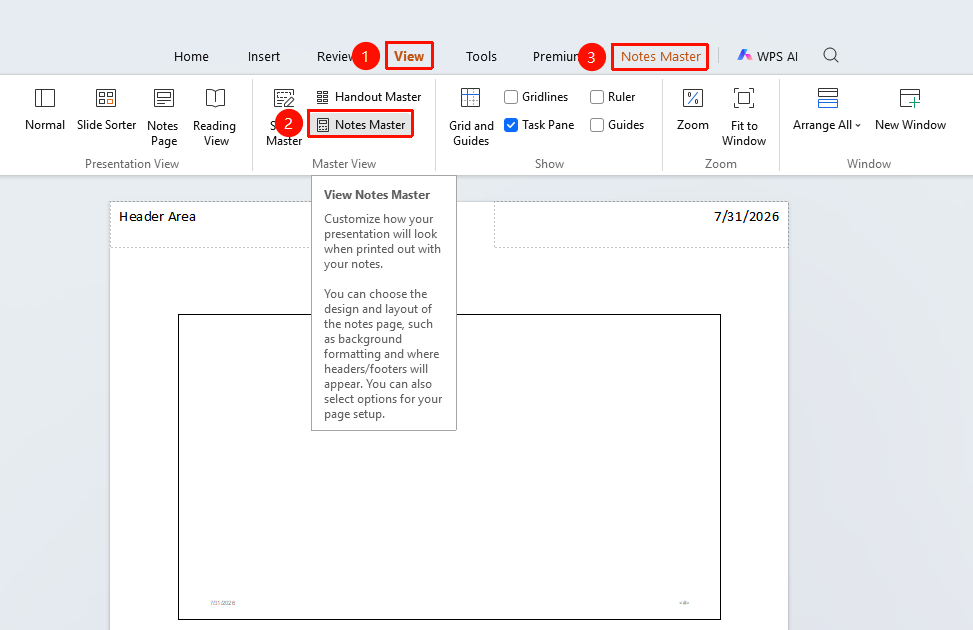Viewport: 973px width, 630px height.
Task: Switch to Notes Page view
Action: click(x=163, y=117)
